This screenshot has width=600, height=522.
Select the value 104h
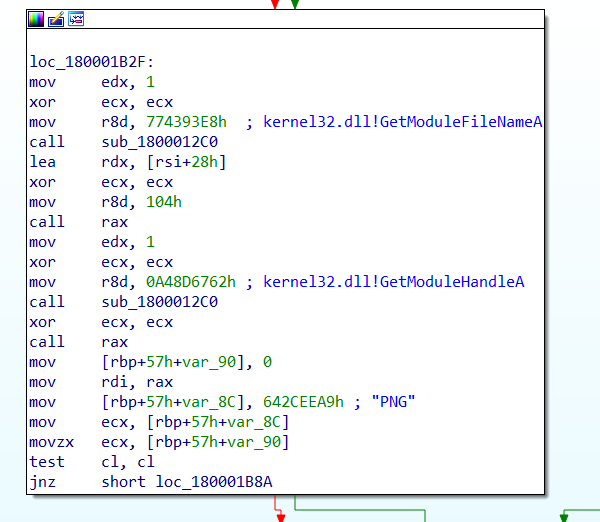(x=164, y=202)
